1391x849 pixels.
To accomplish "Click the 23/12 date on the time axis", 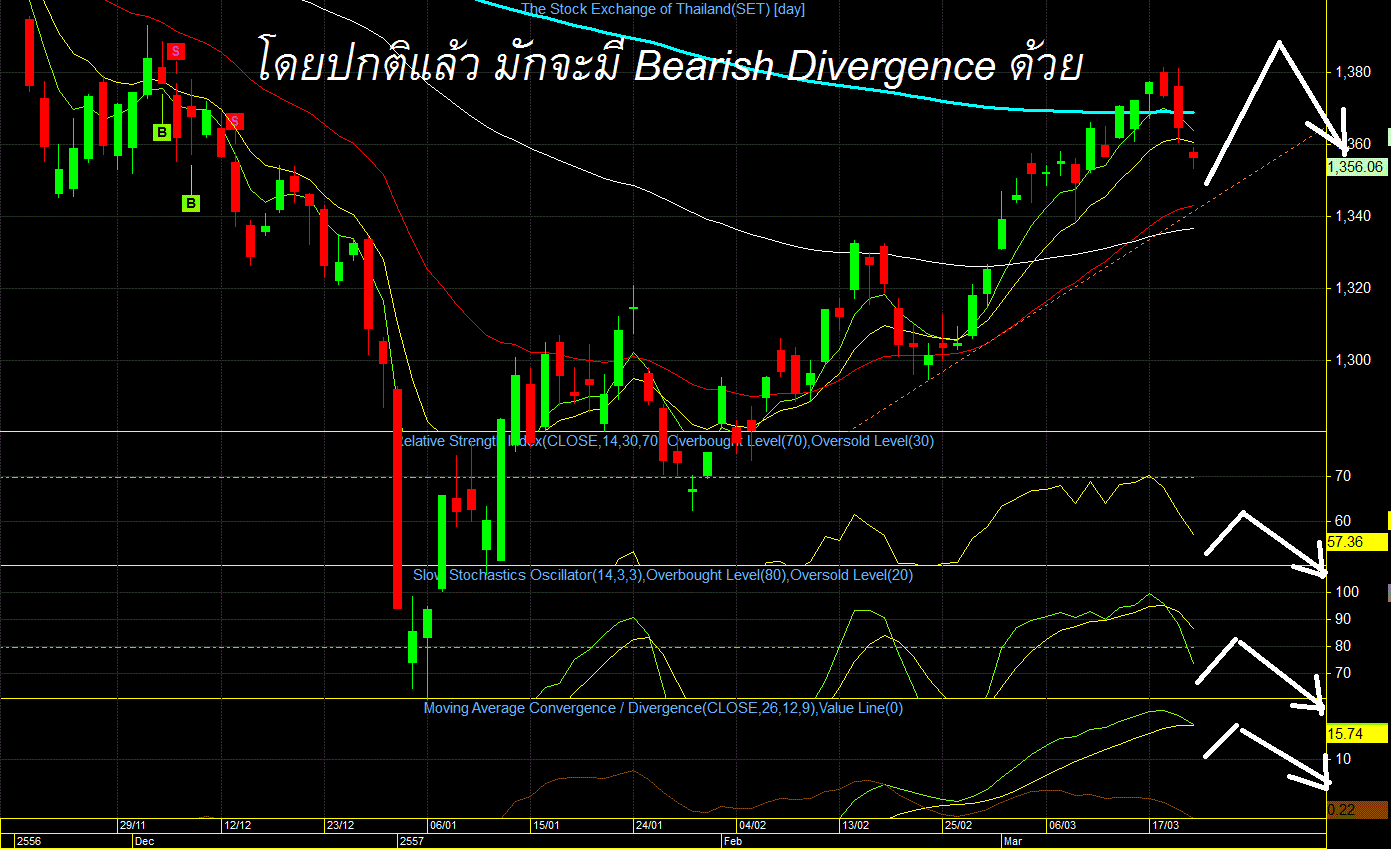I will [x=340, y=826].
